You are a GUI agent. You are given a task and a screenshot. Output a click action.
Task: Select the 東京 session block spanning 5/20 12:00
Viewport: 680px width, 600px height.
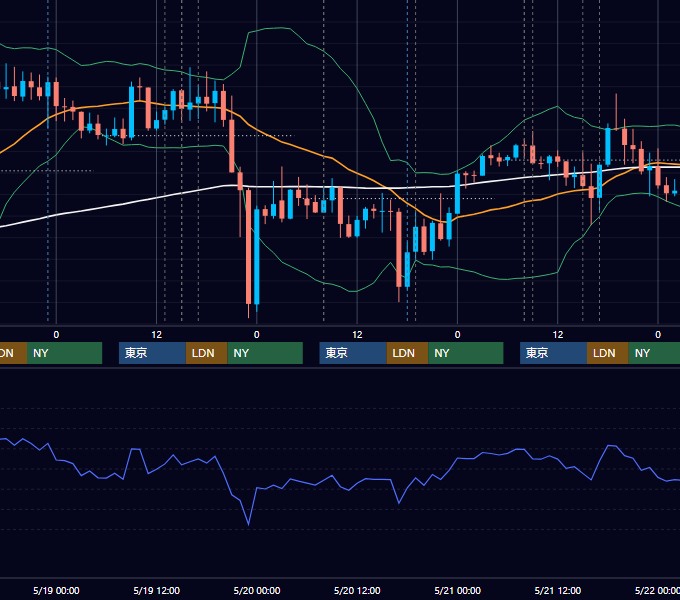353,353
